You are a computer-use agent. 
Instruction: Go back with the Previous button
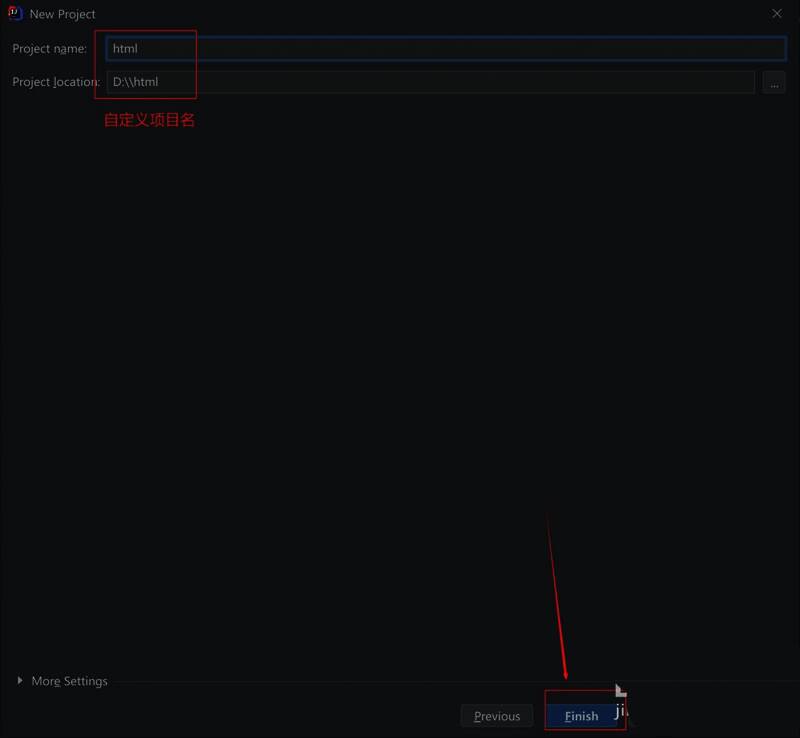[497, 716]
